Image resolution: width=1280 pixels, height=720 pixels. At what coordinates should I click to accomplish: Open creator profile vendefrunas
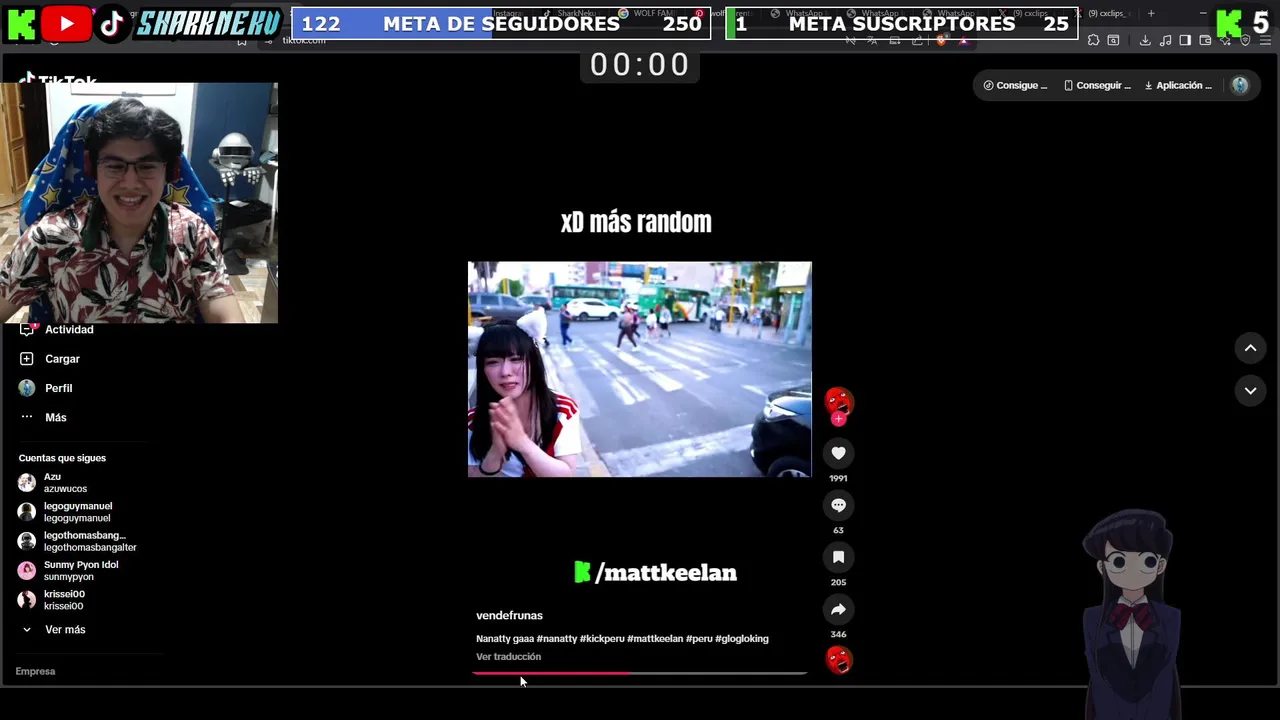509,616
